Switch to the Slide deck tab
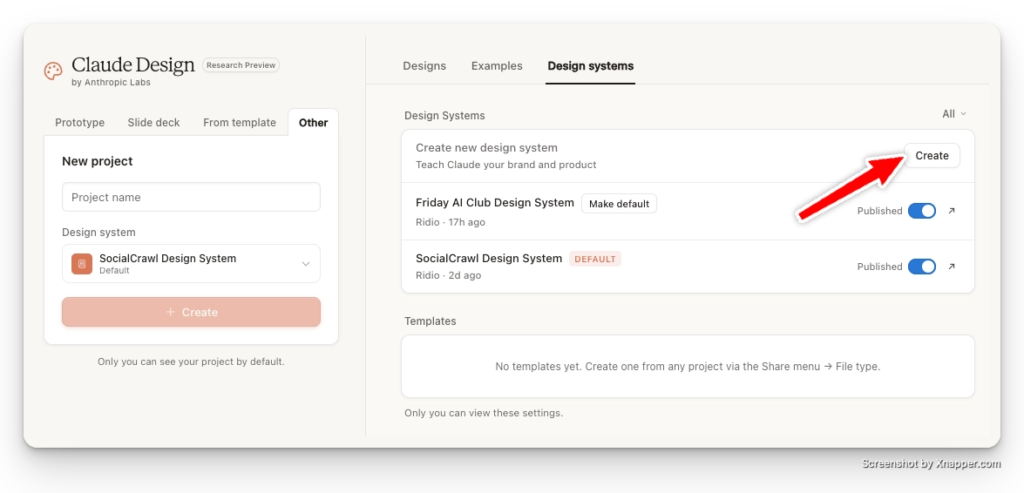This screenshot has width=1024, height=493. 154,123
